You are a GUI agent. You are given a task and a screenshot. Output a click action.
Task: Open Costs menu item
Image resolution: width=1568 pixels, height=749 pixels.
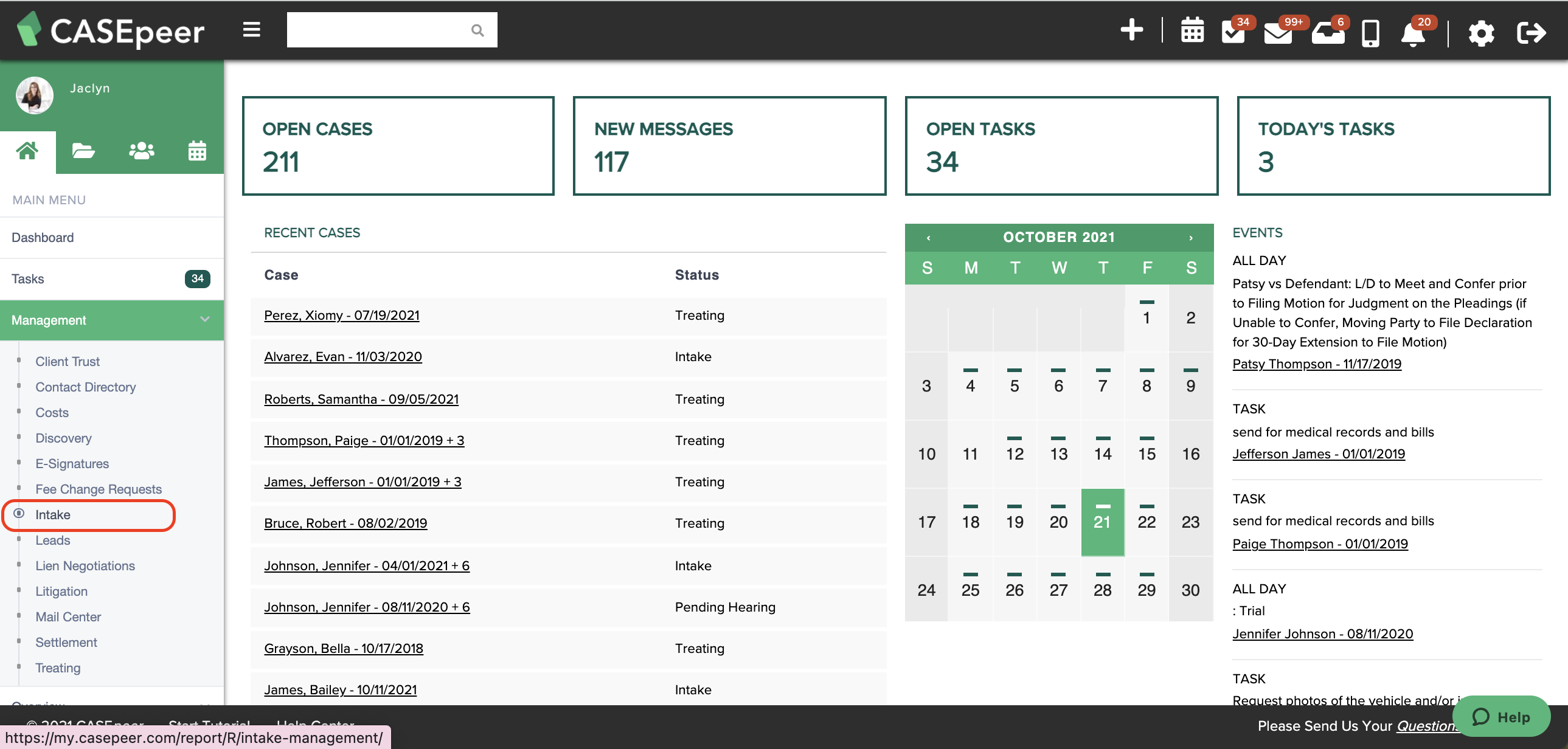click(52, 413)
